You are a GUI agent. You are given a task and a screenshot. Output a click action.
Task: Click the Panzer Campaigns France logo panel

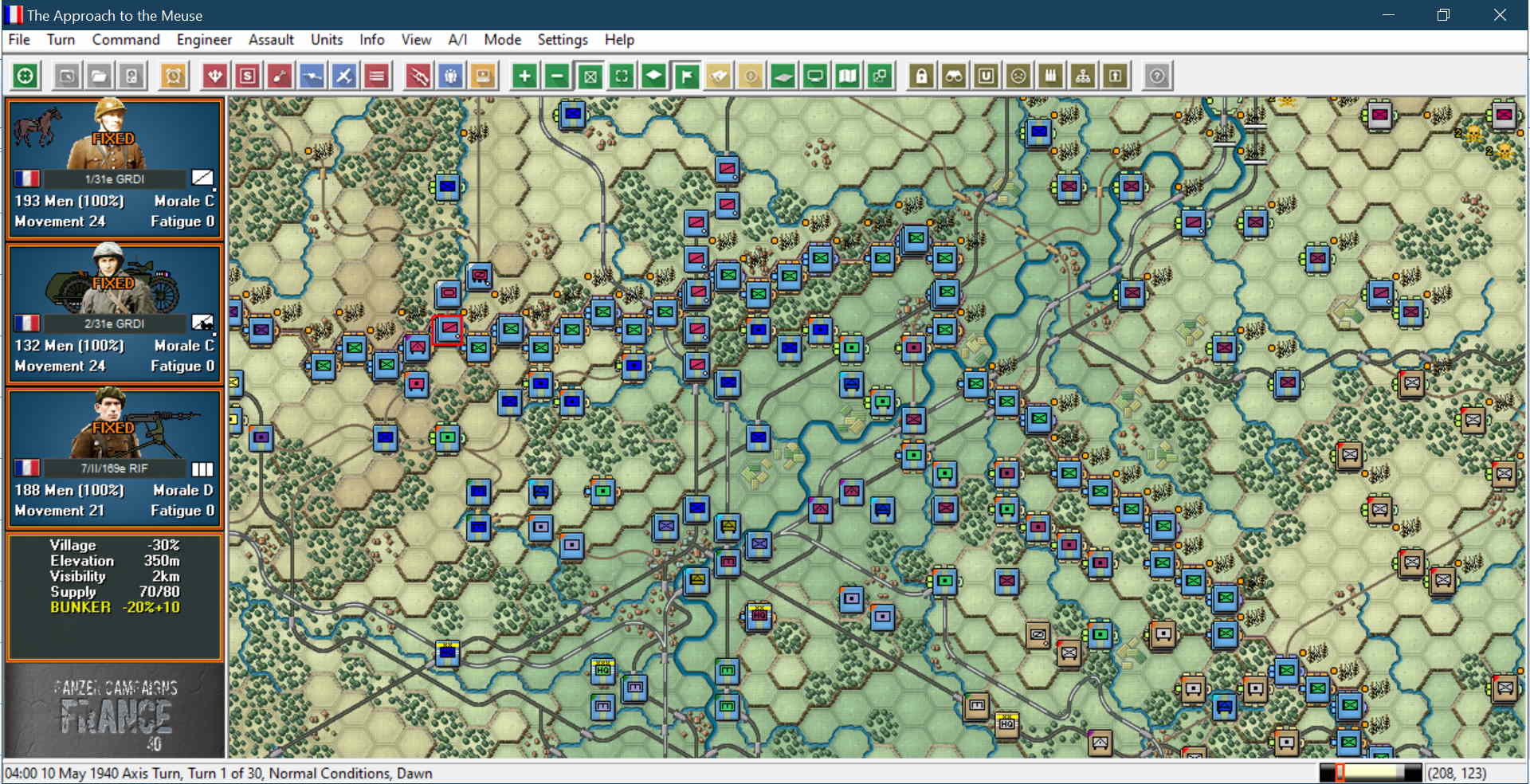(x=115, y=711)
